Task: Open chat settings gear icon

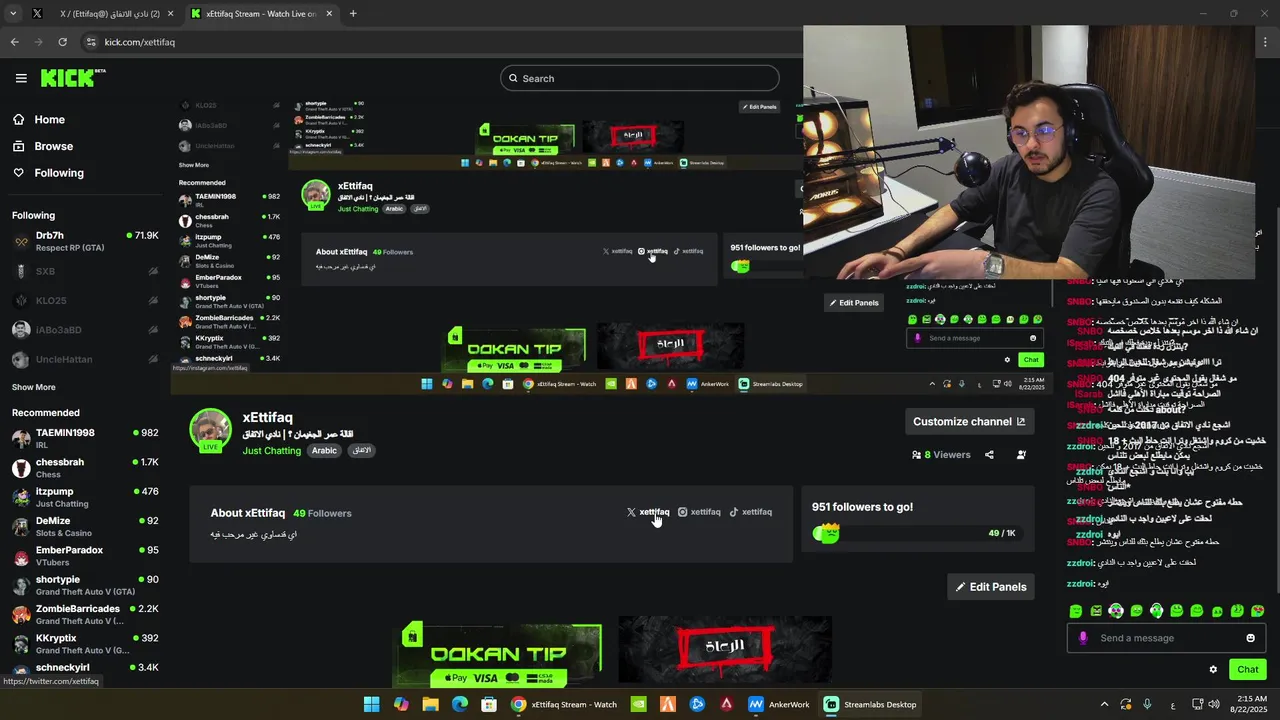Action: pos(1213,670)
